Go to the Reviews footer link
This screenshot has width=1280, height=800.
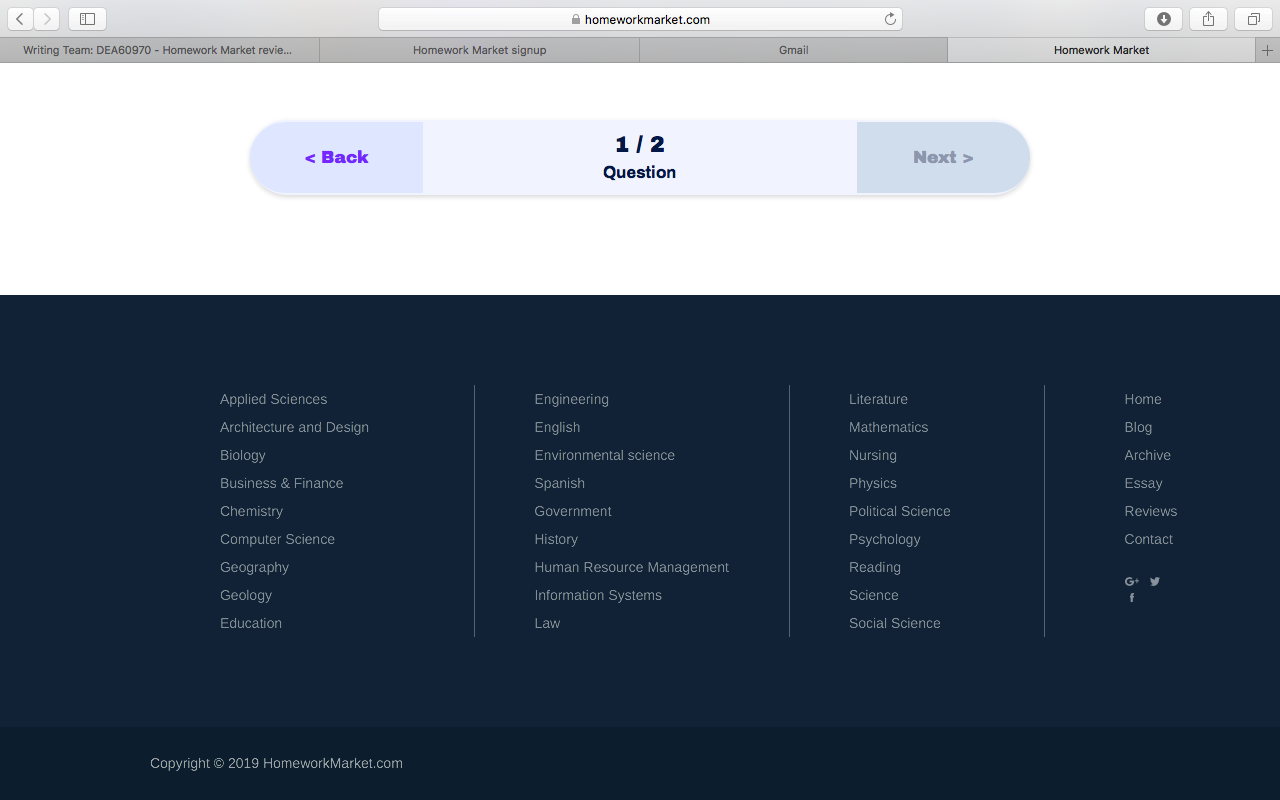pyautogui.click(x=1150, y=511)
